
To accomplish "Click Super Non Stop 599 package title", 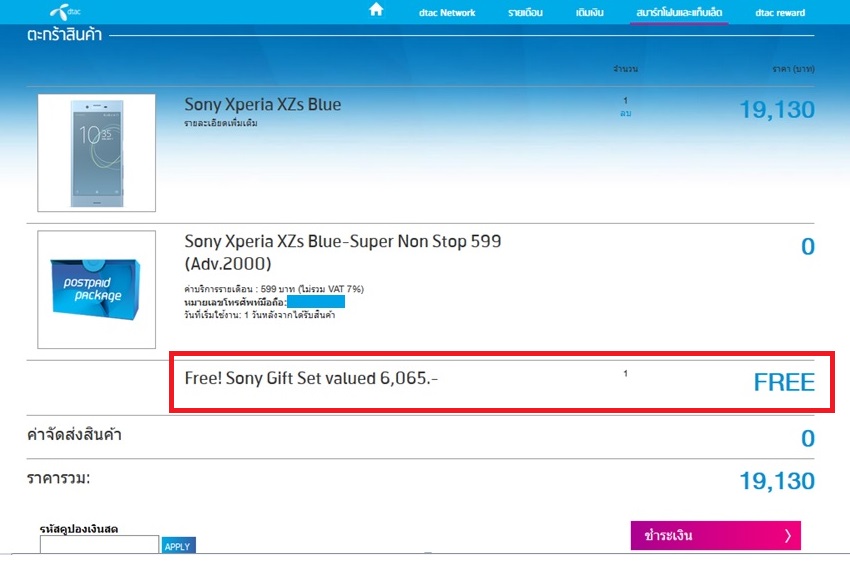I will tap(343, 252).
